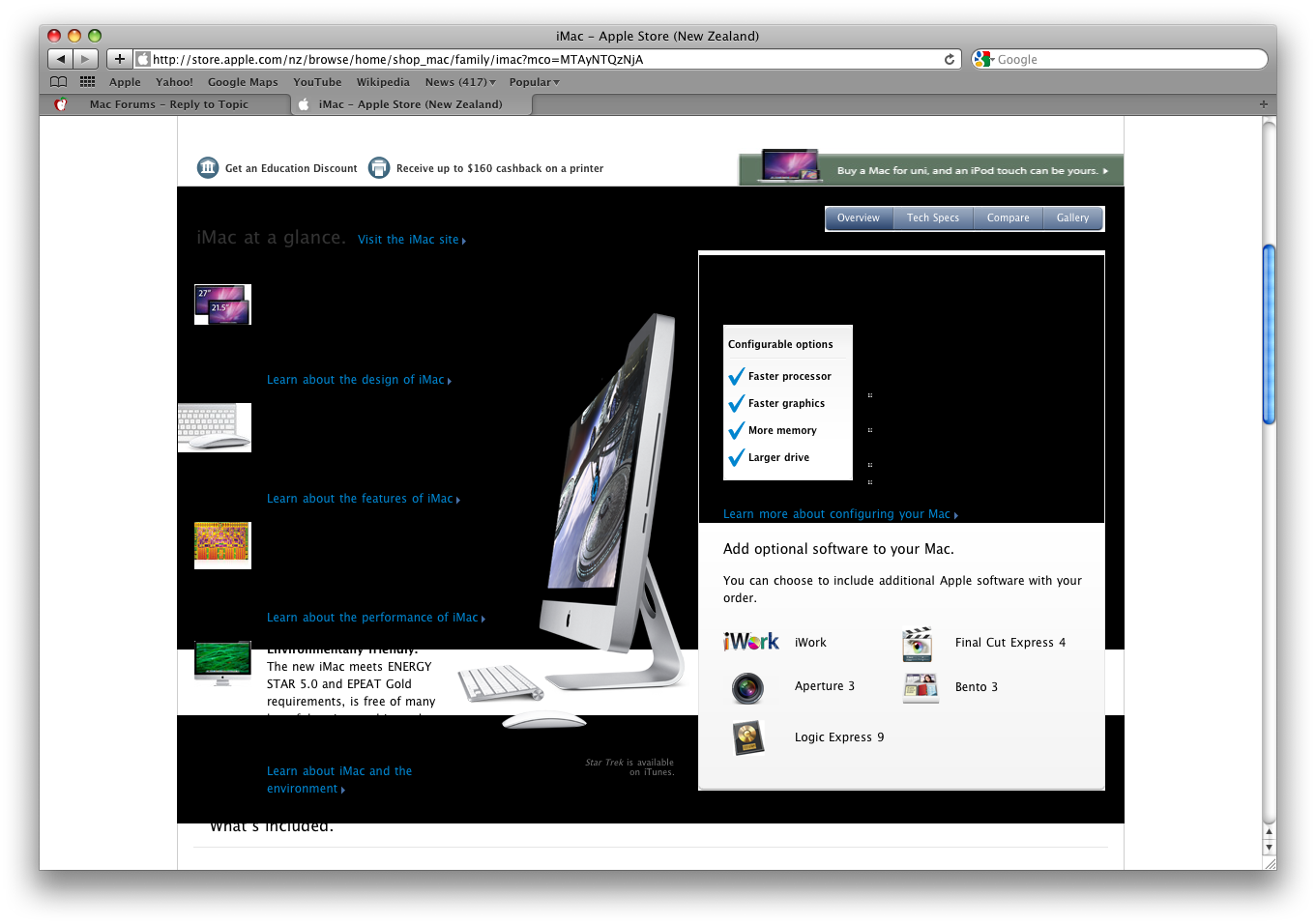Click the Education Discount building icon

(208, 168)
